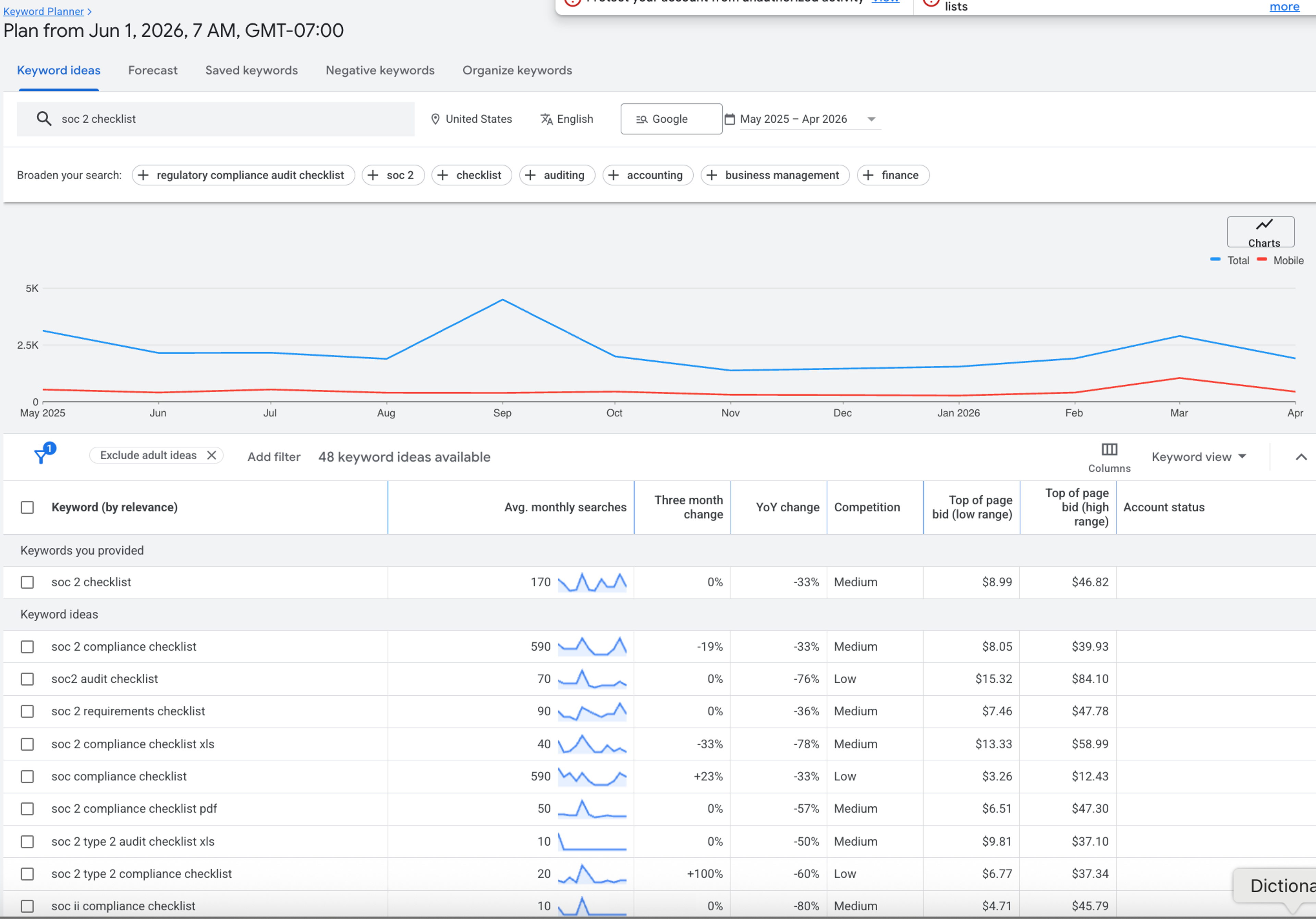Image resolution: width=1316 pixels, height=919 pixels.
Task: Follow the Keyword Planner breadcrumb link
Action: click(x=44, y=11)
